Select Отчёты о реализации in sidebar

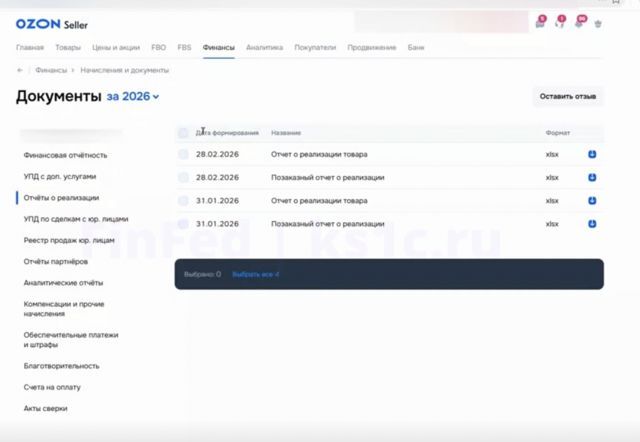(61, 198)
